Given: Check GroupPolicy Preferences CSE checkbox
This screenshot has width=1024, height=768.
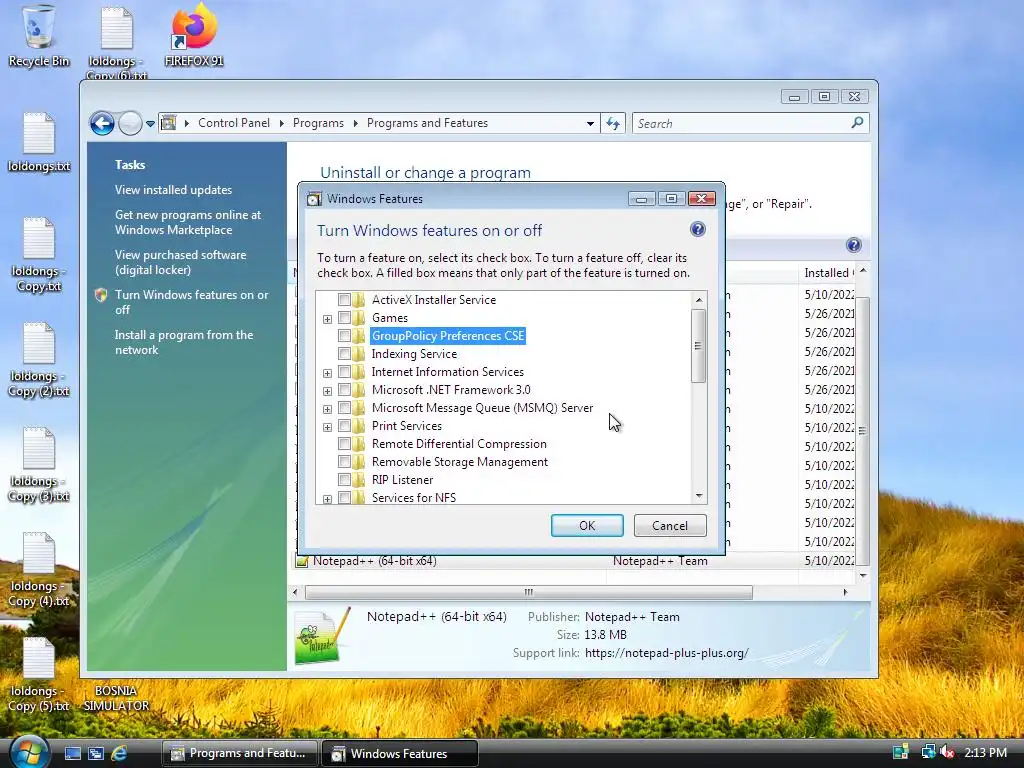Looking at the screenshot, I should pos(344,336).
